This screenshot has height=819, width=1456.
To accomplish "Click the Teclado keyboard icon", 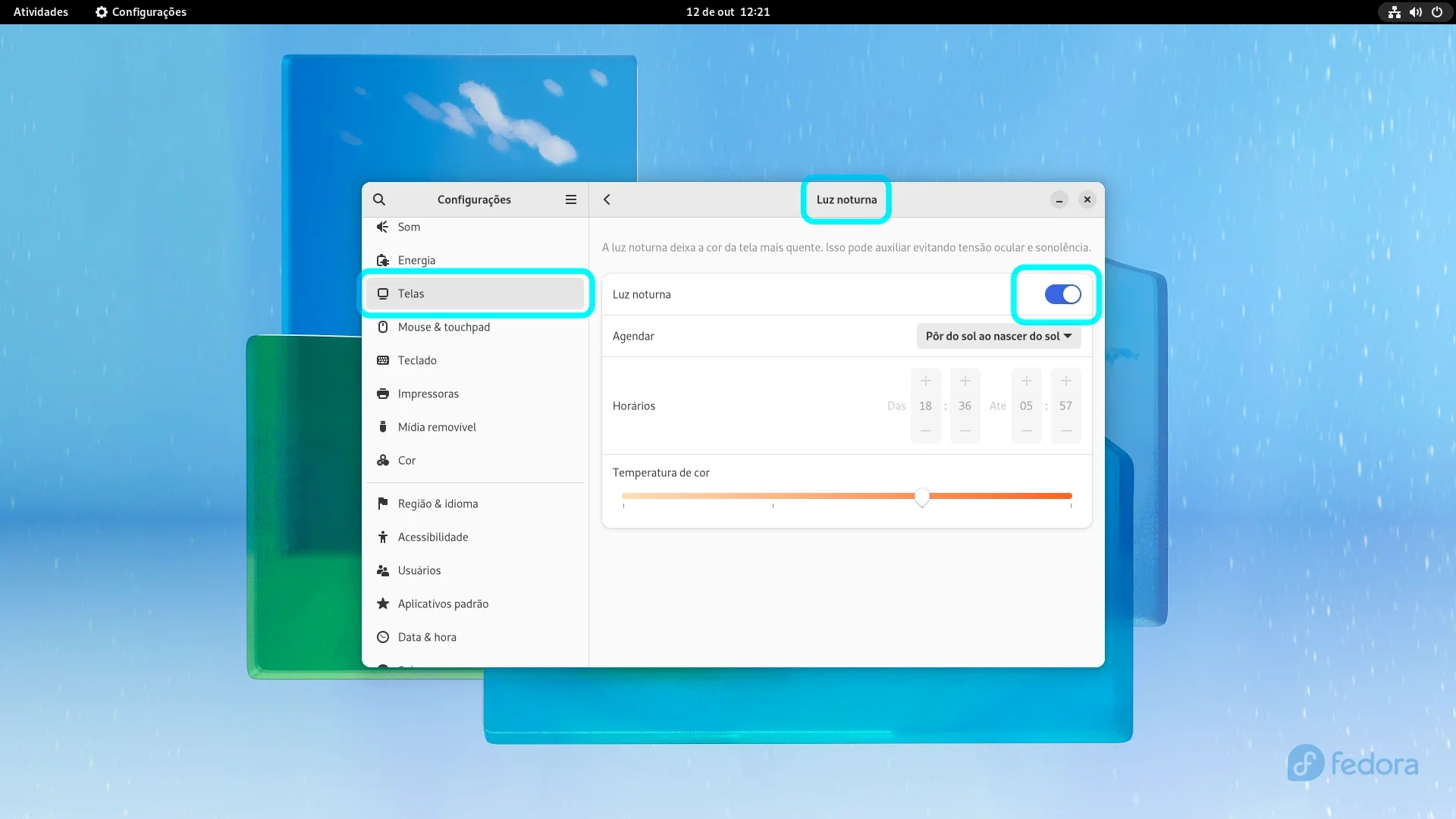I will (x=383, y=360).
